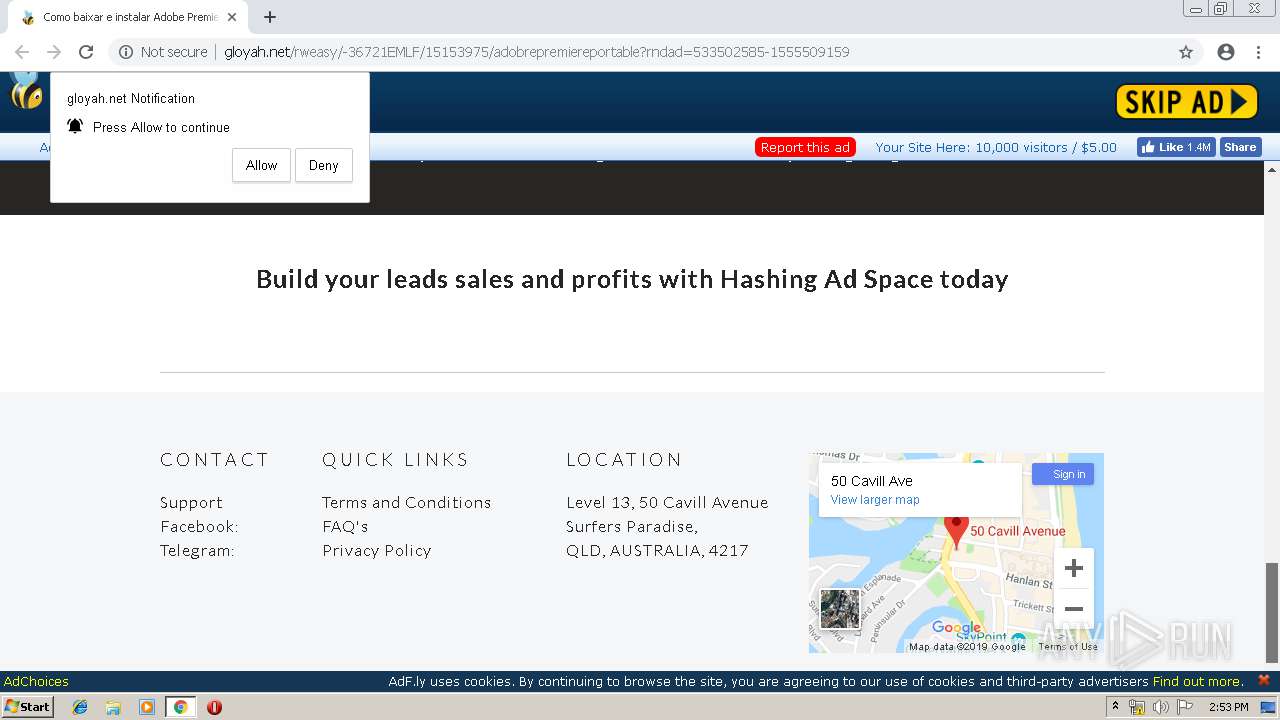Viewport: 1280px width, 720px height.
Task: Click the address bar URL
Action: coord(536,52)
